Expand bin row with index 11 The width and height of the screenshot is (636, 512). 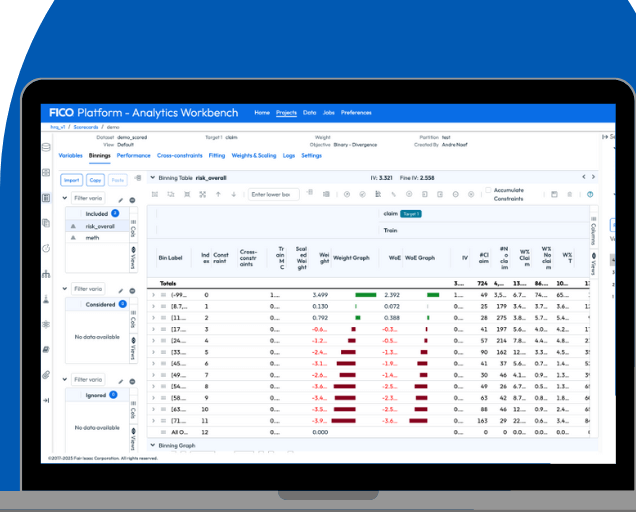pos(153,421)
